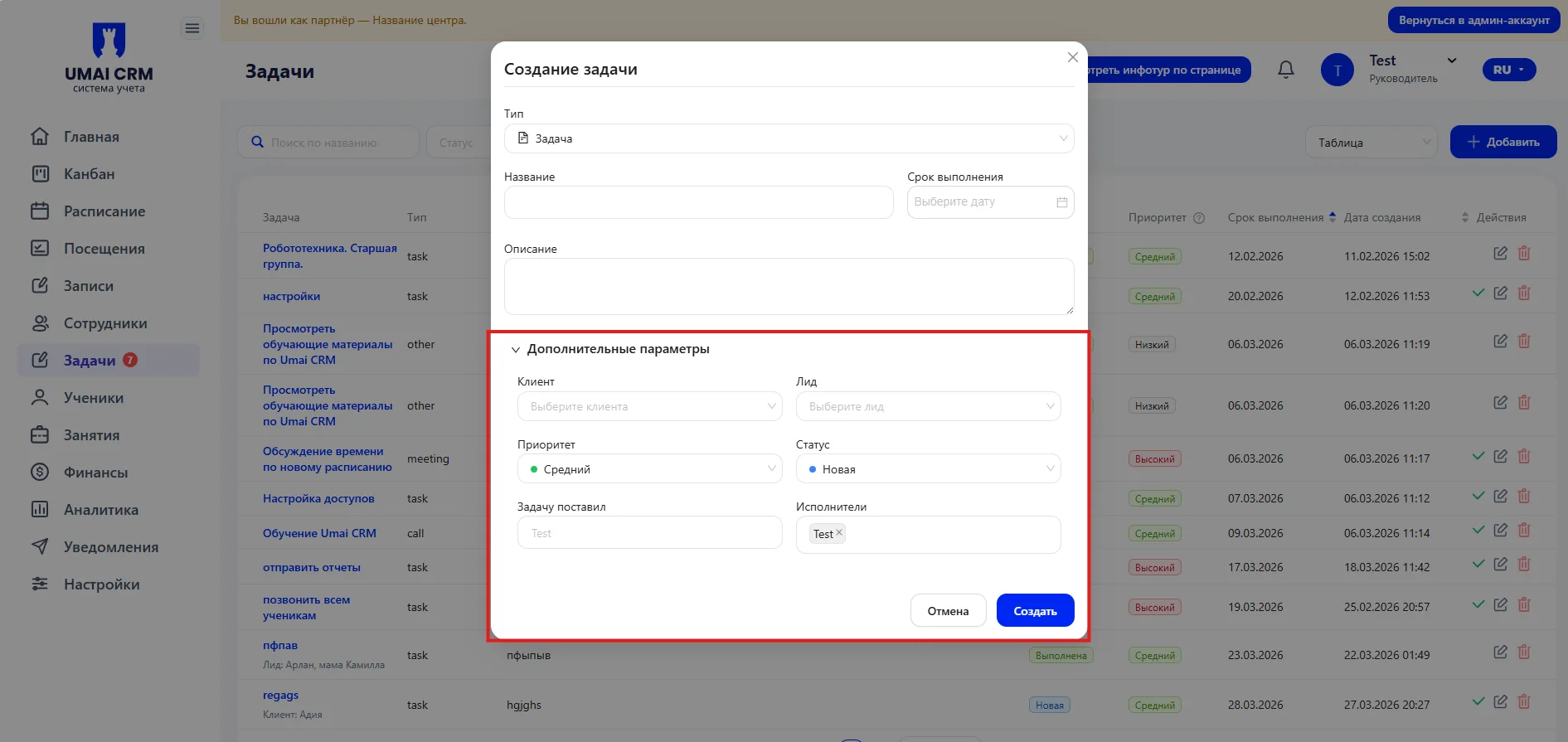Open Ученики in sidebar

94,398
